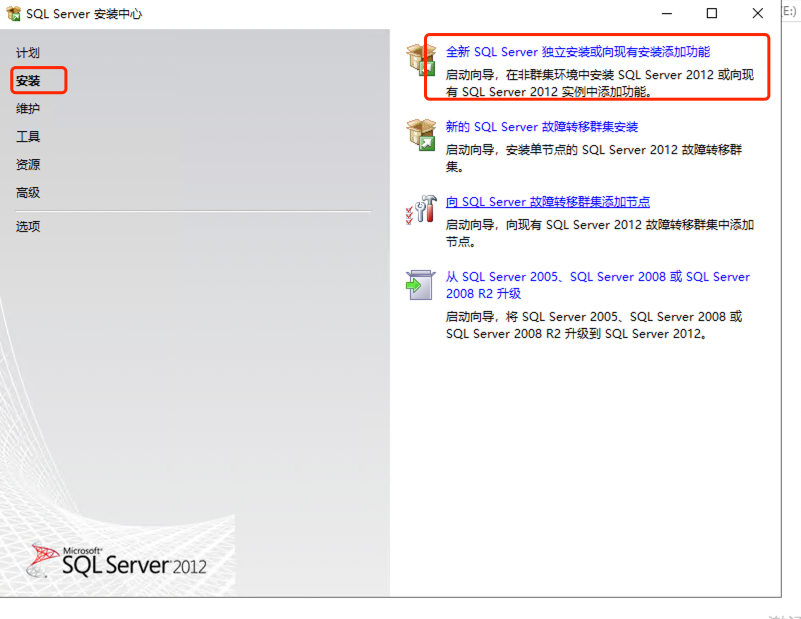Maximize the installation center window
801x619 pixels.
point(711,14)
